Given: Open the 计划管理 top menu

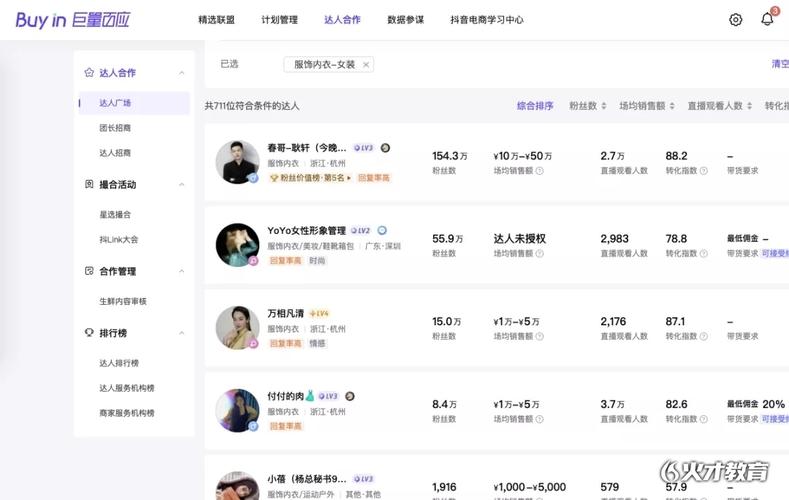Looking at the screenshot, I should tap(279, 20).
